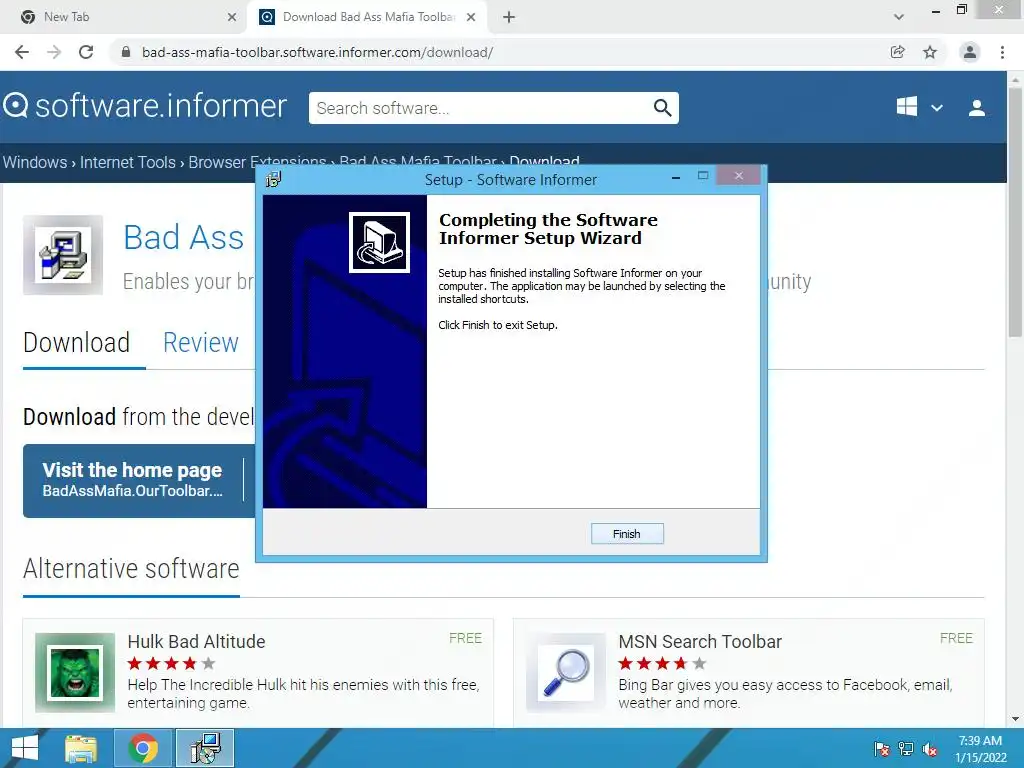The image size is (1024, 768).
Task: Close the Bad Ass Mafia Toolbar tab
Action: (471, 17)
